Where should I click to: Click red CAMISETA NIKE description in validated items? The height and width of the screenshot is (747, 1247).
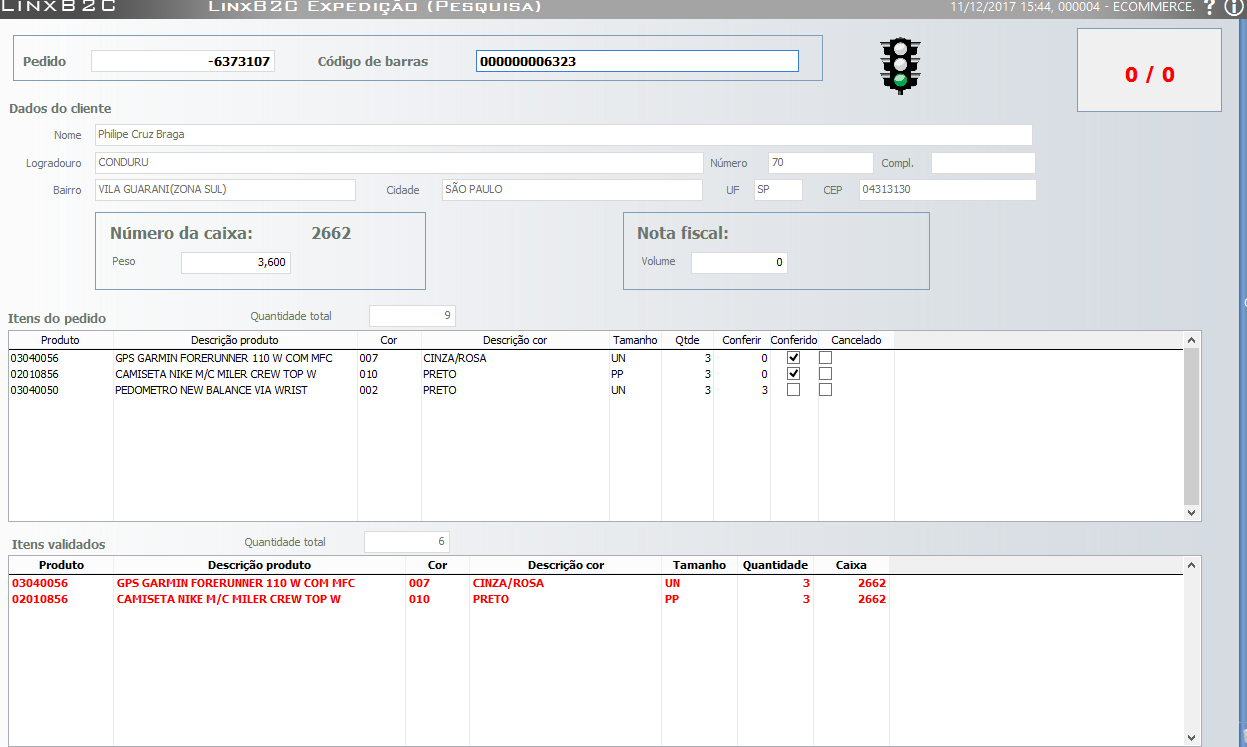229,599
